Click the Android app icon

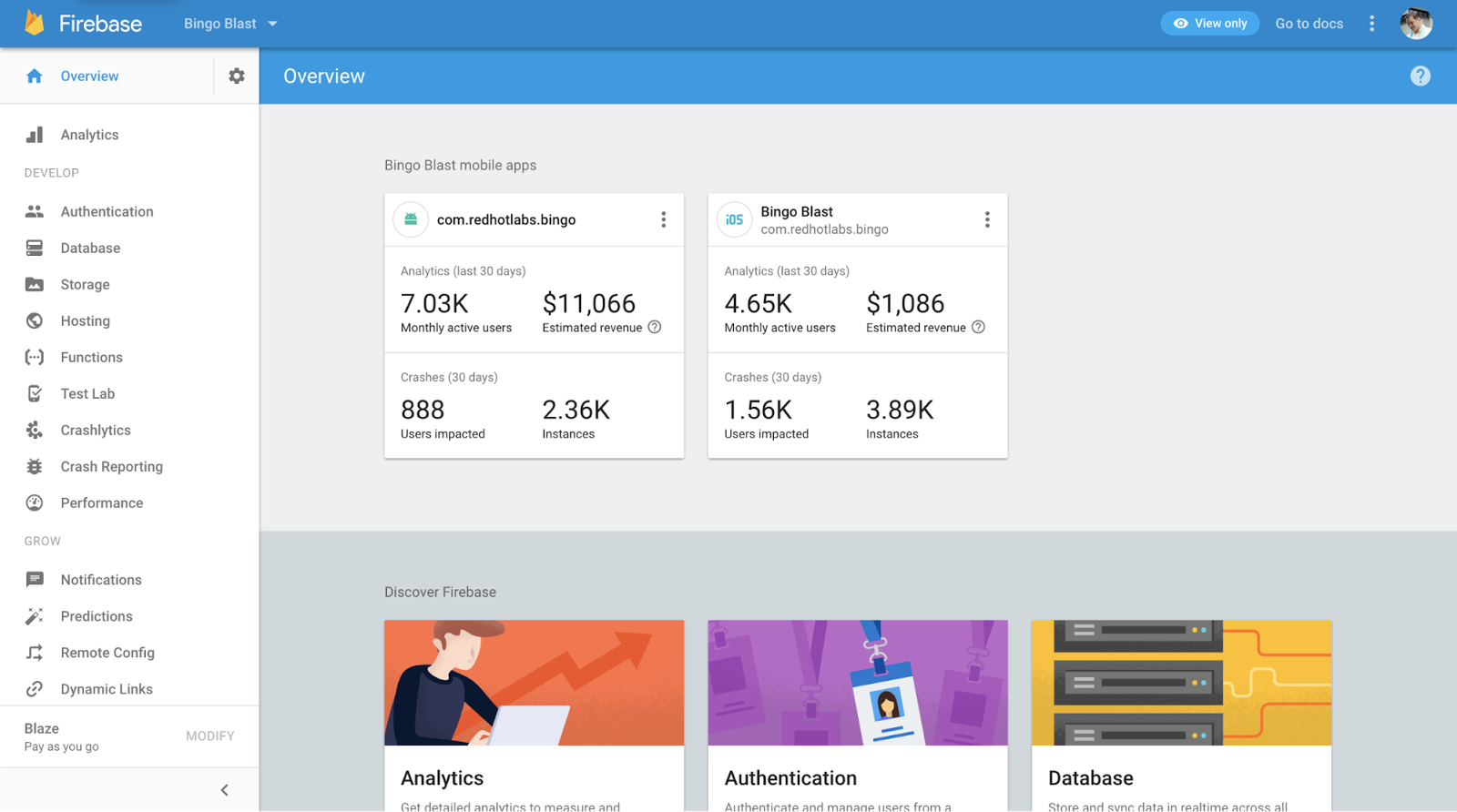click(x=411, y=219)
